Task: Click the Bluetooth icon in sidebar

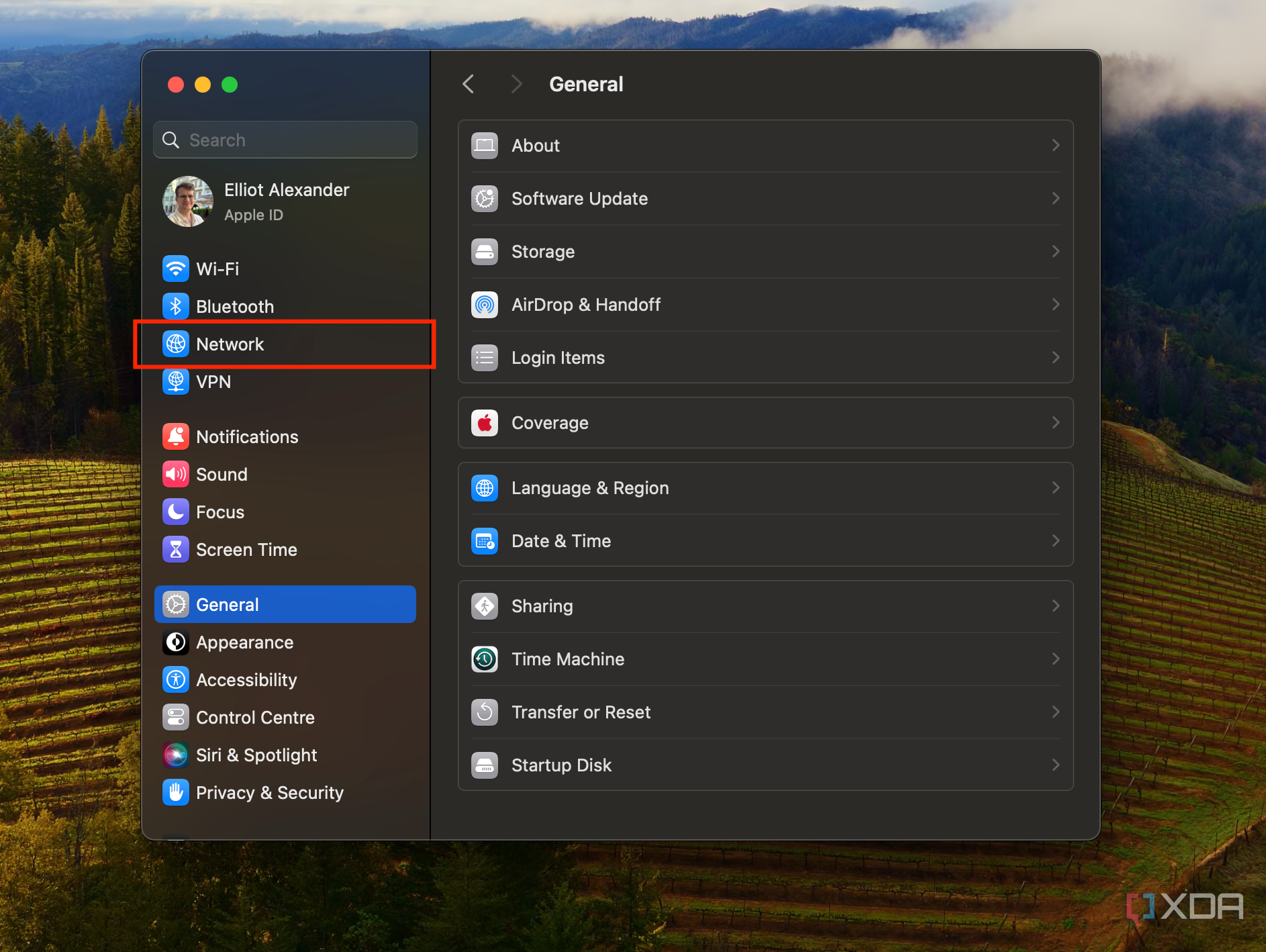Action: (x=176, y=307)
